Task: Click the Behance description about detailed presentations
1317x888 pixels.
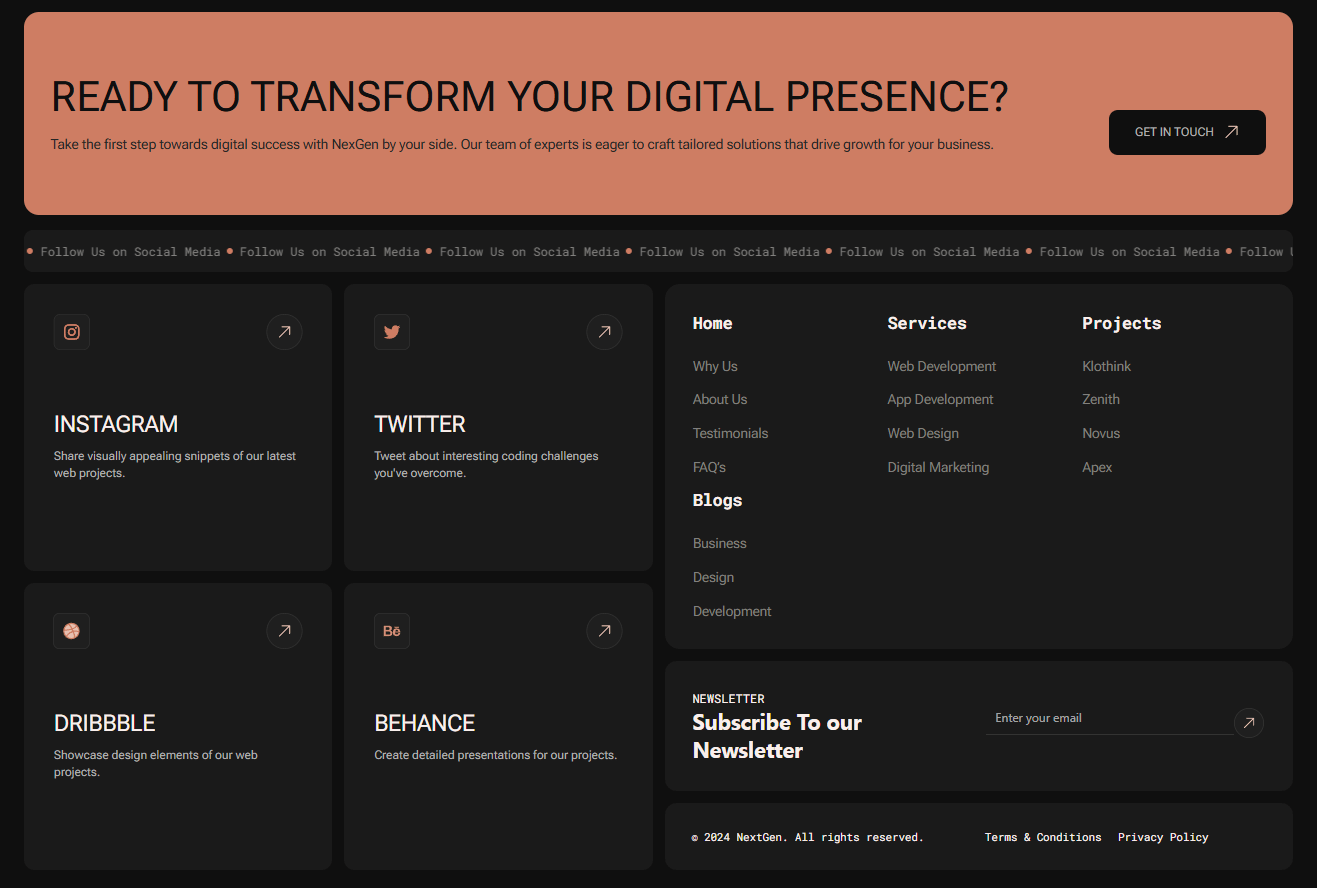Action: tap(496, 755)
